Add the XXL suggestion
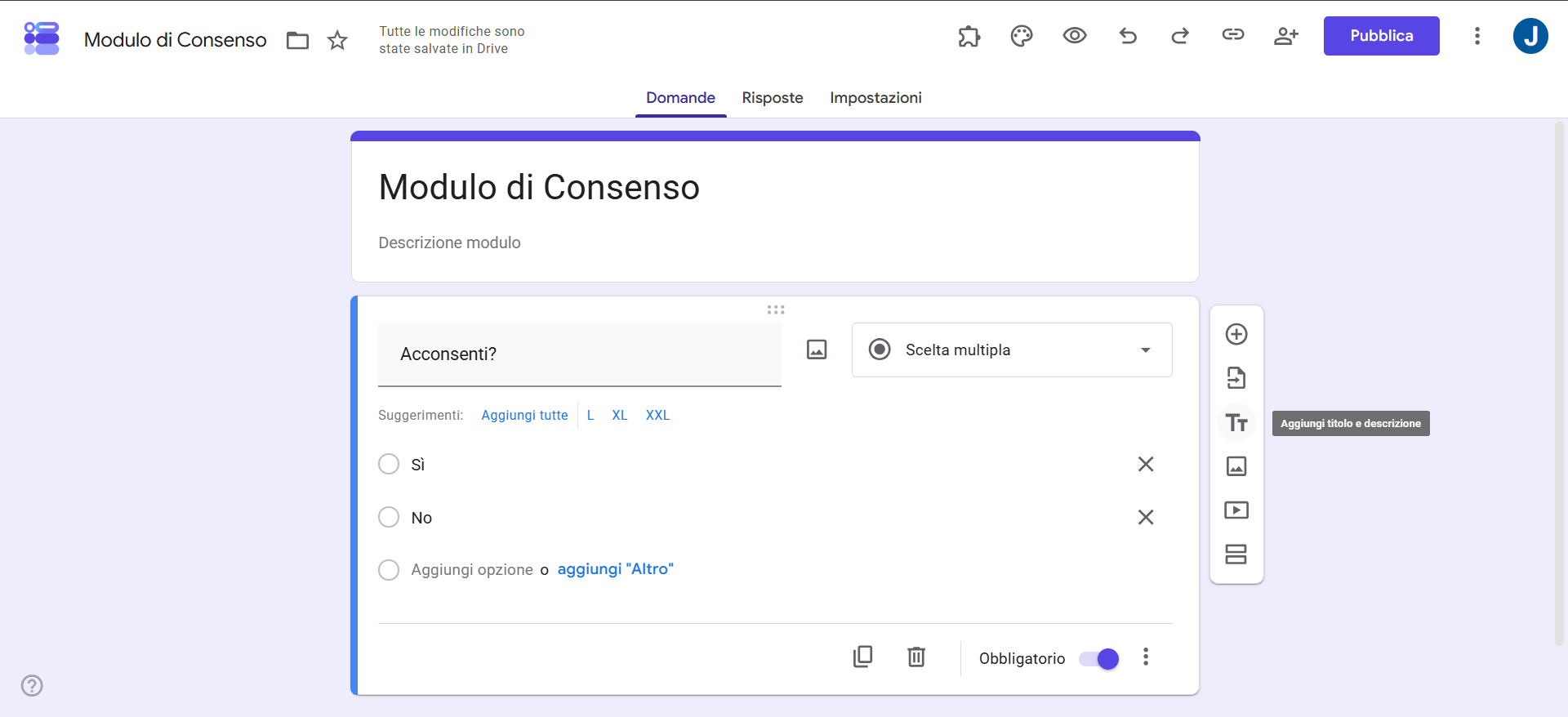1568x717 pixels. coord(657,415)
